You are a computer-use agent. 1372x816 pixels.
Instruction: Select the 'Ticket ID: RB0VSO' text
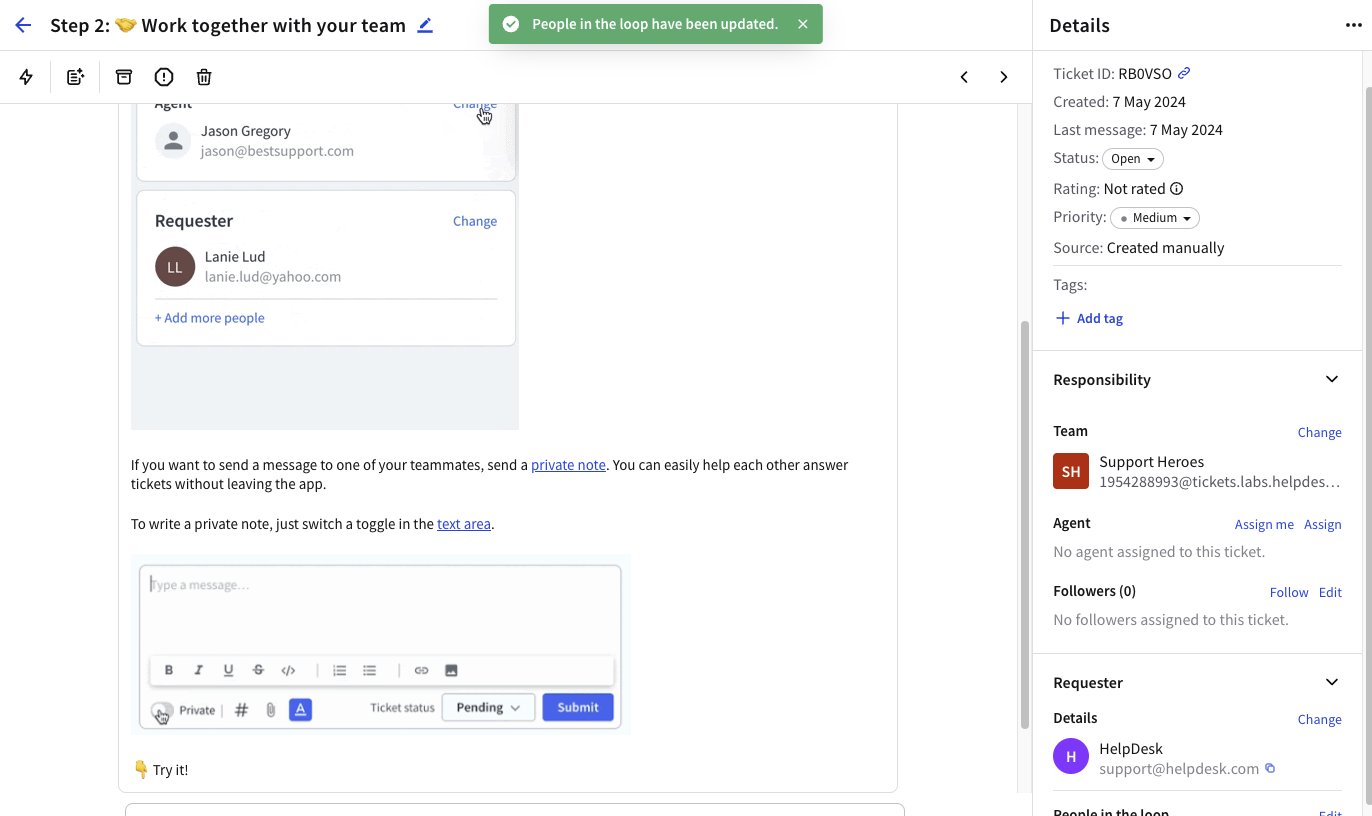pyautogui.click(x=1113, y=73)
